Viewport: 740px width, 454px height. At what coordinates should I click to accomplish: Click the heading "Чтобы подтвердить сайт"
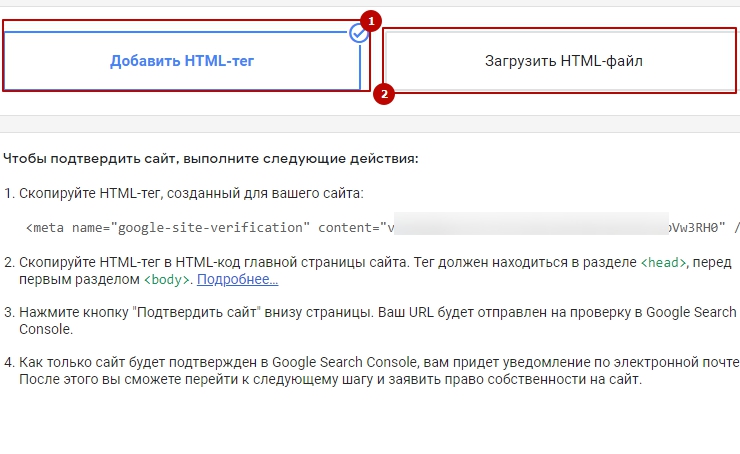(x=211, y=158)
